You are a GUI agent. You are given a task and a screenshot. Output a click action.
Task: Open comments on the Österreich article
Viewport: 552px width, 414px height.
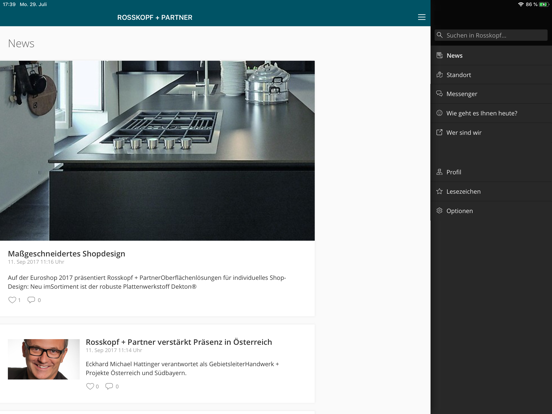[x=109, y=386]
